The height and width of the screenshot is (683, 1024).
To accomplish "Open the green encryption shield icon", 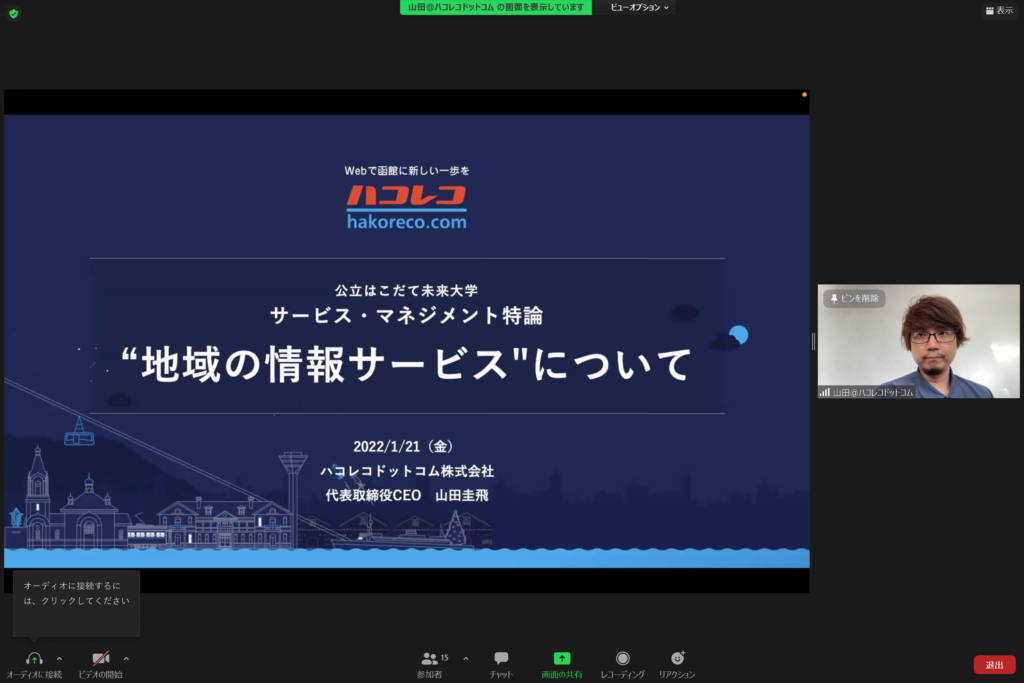I will [x=14, y=13].
